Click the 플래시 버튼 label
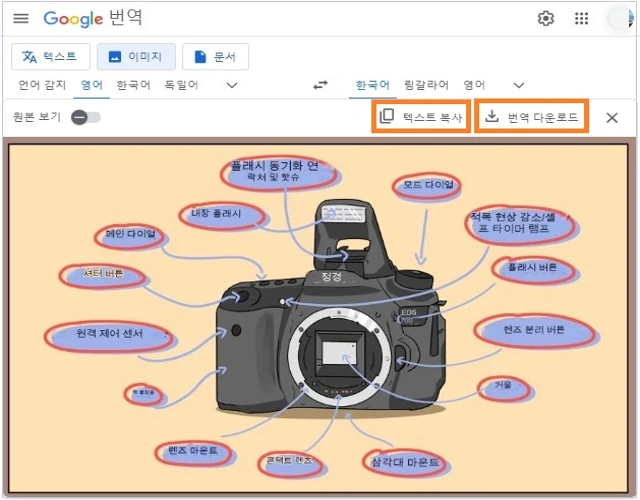The width and height of the screenshot is (640, 500). pos(532,268)
